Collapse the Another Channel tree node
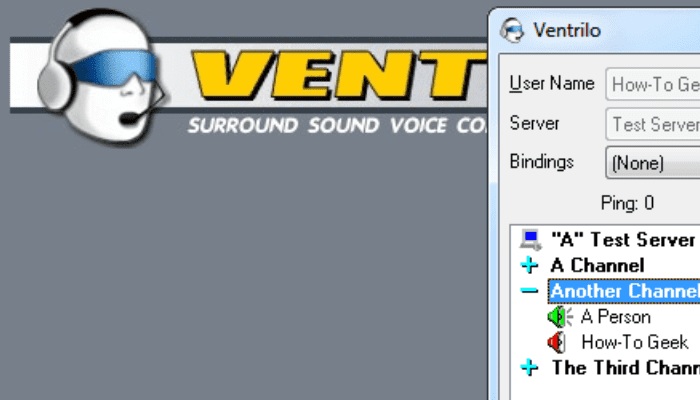 [x=529, y=291]
